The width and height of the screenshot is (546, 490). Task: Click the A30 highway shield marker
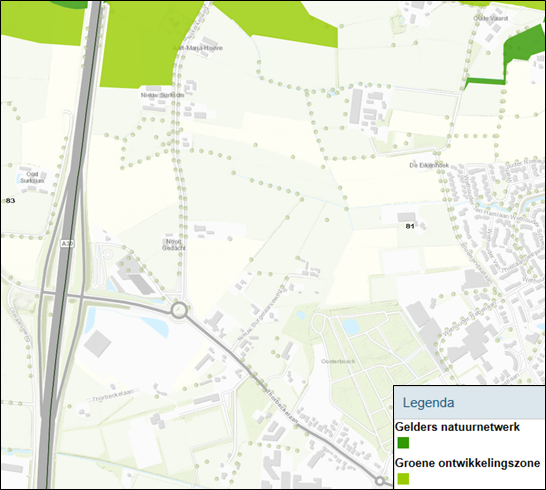[67, 243]
